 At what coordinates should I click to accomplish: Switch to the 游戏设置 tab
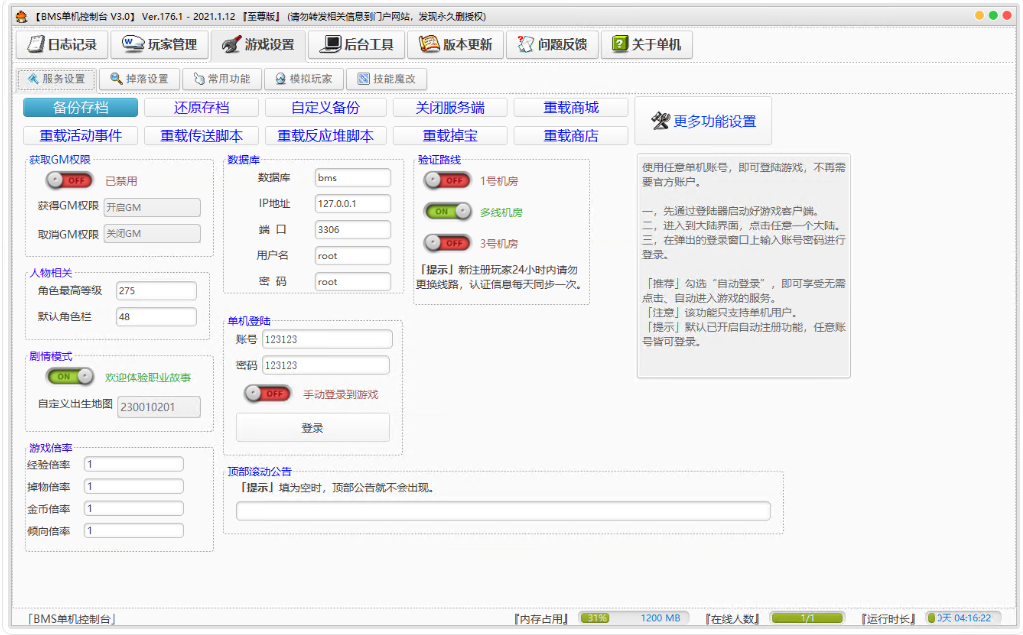[258, 44]
